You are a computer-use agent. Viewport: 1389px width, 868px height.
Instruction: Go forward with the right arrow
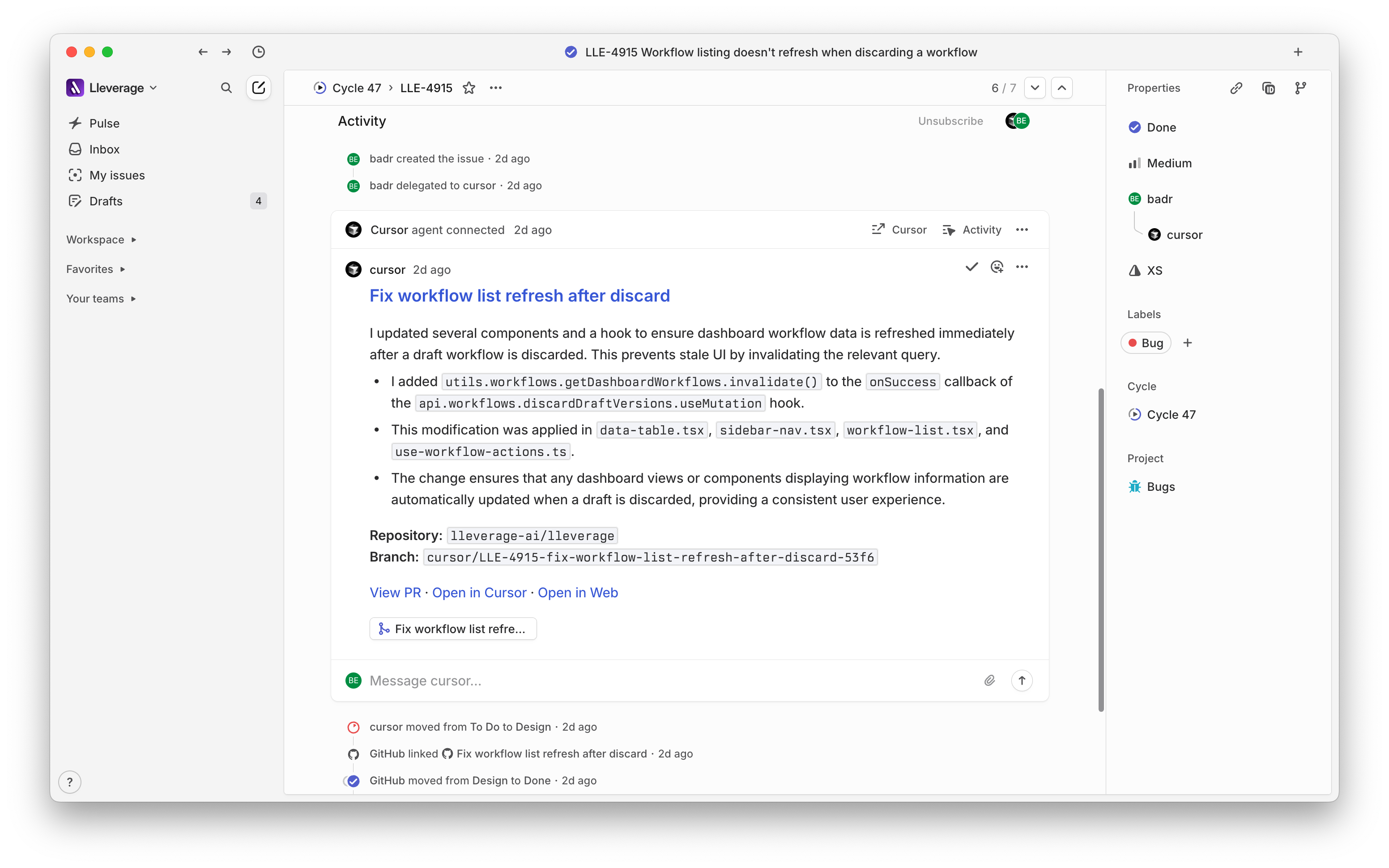227,52
